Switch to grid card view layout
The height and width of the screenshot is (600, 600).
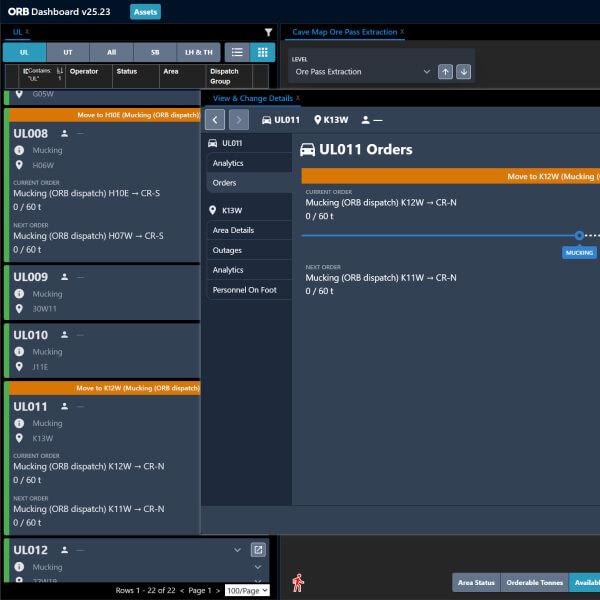click(x=262, y=52)
